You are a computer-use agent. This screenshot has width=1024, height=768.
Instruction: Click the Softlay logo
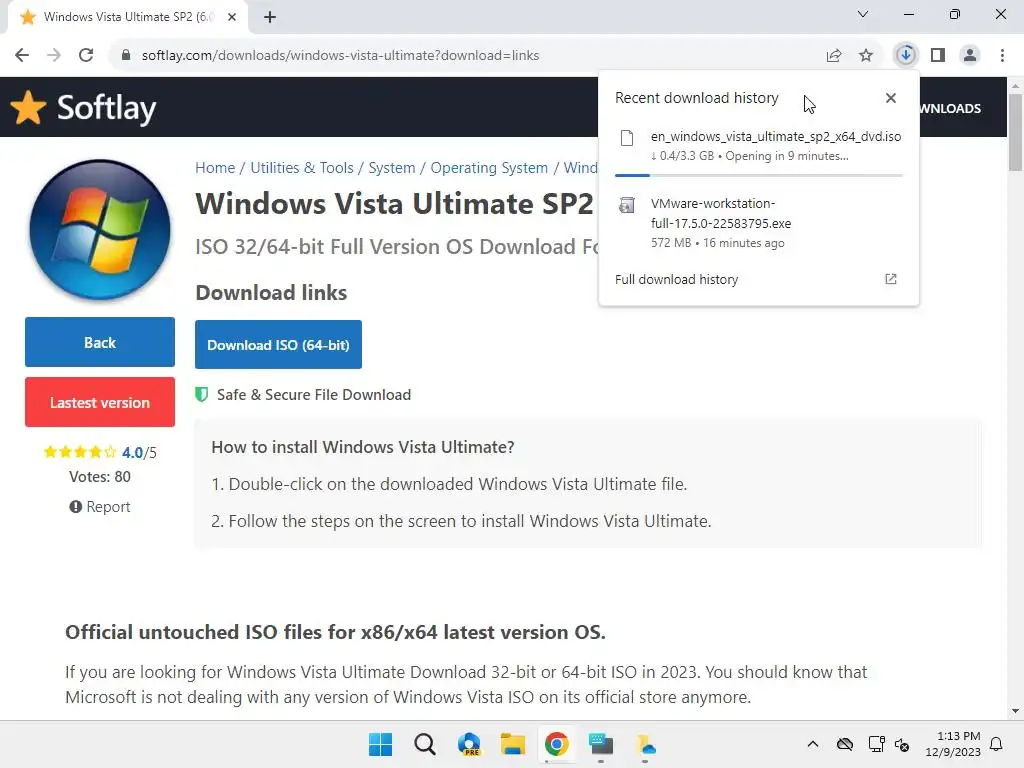point(84,108)
